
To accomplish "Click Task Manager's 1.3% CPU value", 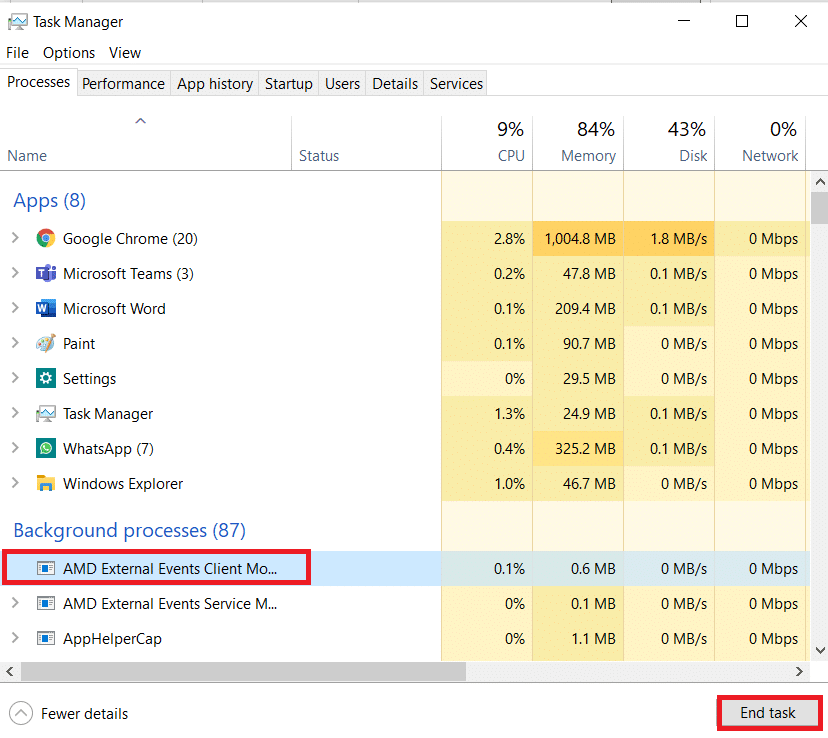I will 510,413.
